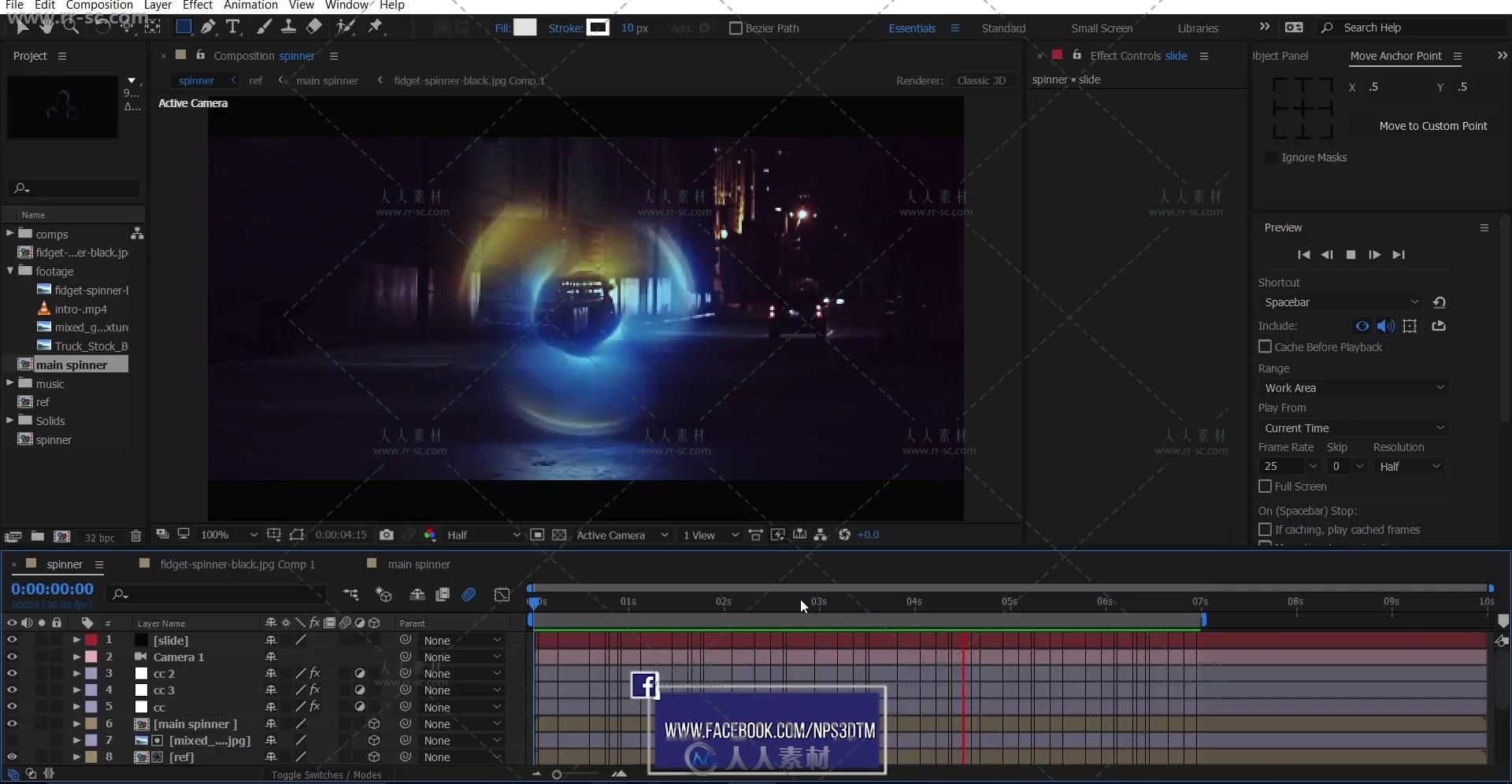
Task: Reset exposure icon in the viewer
Action: [x=844, y=534]
